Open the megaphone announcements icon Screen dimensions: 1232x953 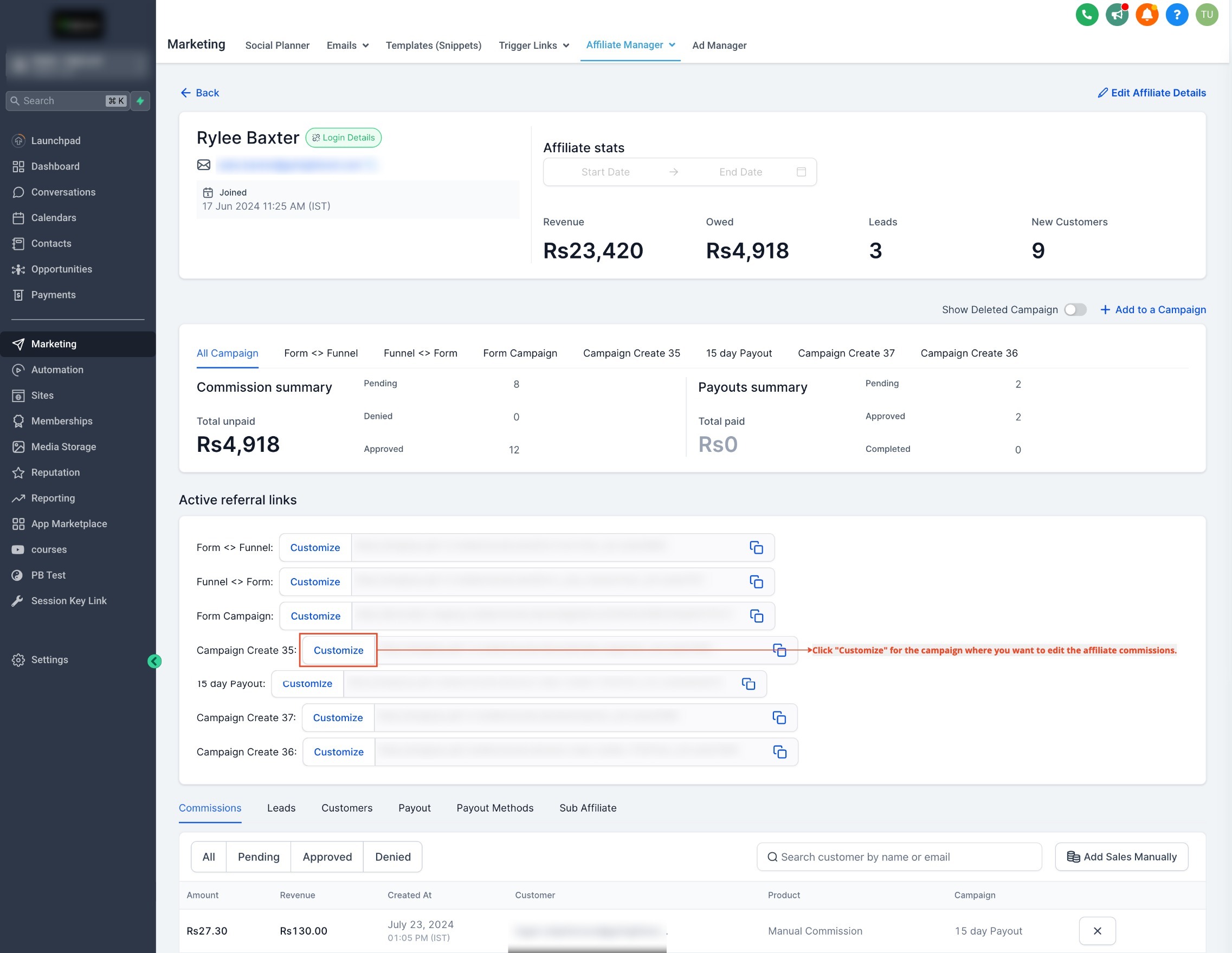tap(1117, 15)
